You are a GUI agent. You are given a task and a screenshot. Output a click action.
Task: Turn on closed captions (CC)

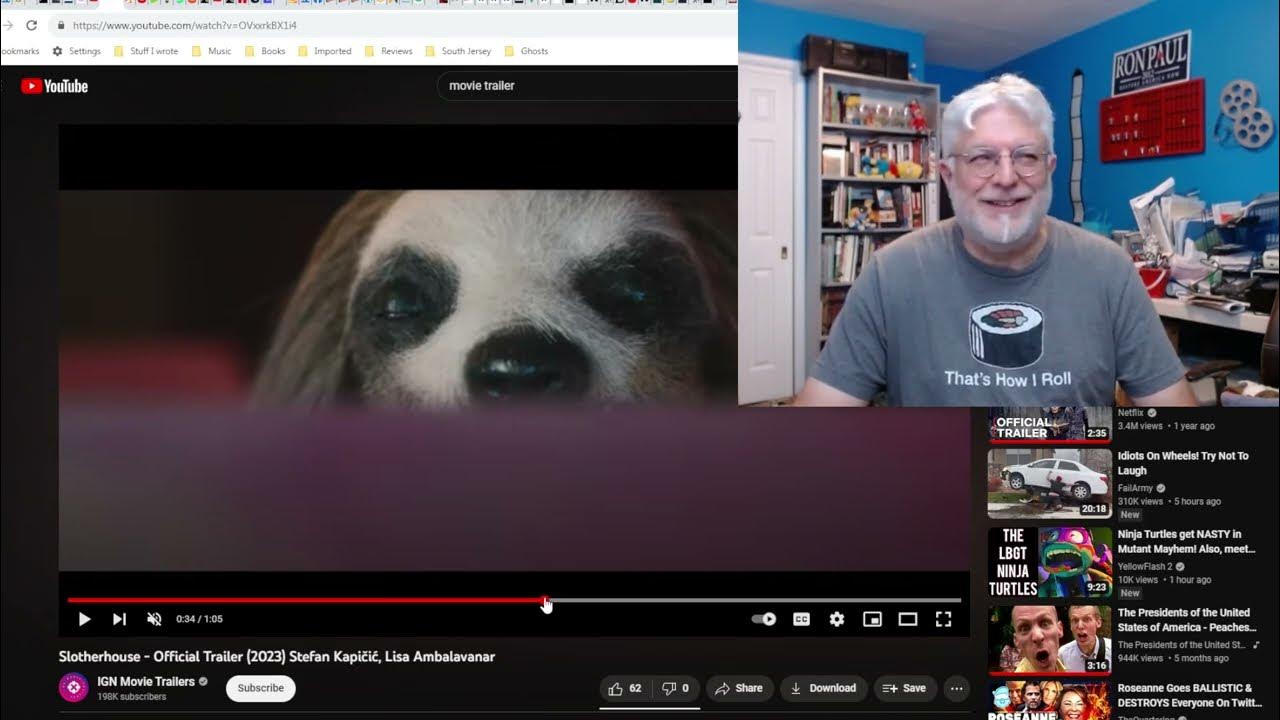click(801, 619)
